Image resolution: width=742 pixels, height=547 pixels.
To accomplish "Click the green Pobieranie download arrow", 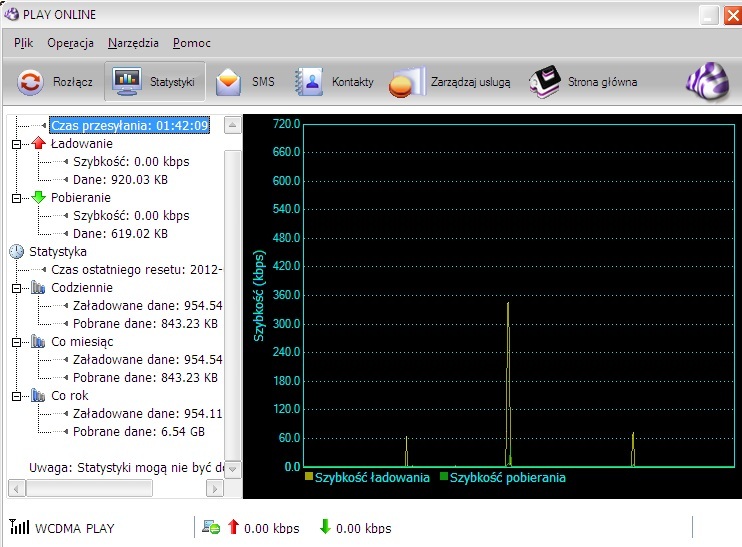I will click(x=39, y=197).
